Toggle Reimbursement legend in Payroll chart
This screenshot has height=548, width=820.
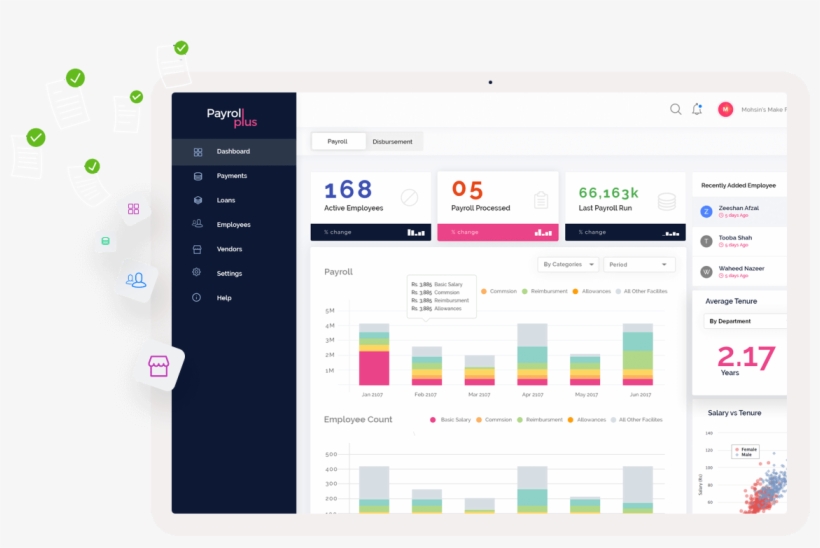545,291
